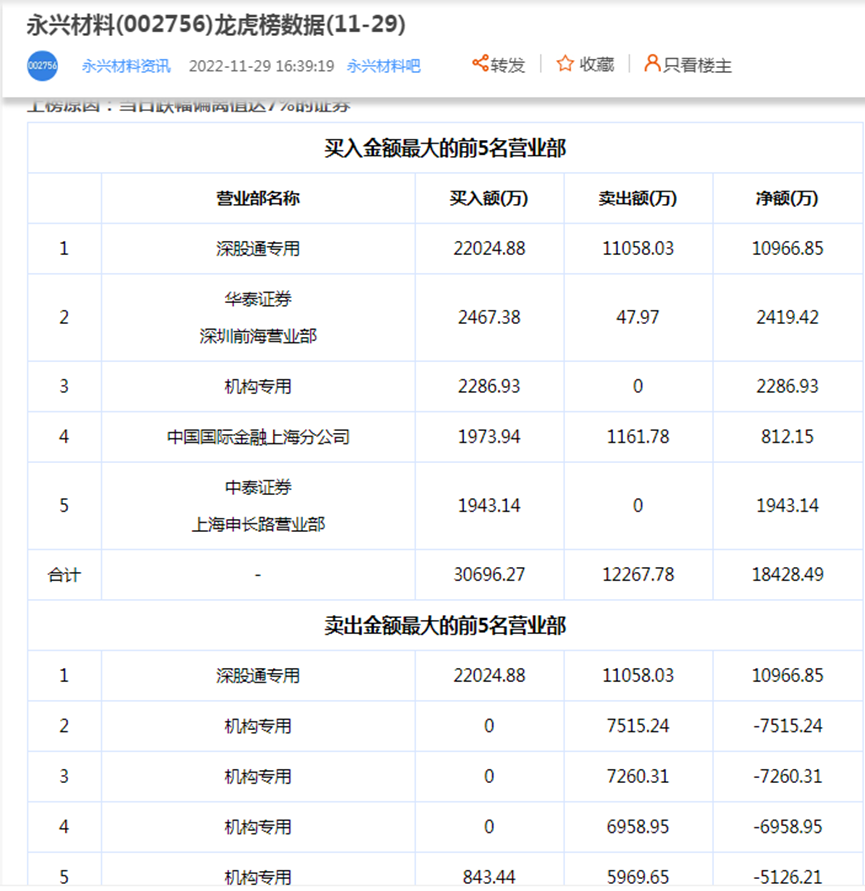Click the value 1161.78
The width and height of the screenshot is (865, 891).
tap(638, 436)
